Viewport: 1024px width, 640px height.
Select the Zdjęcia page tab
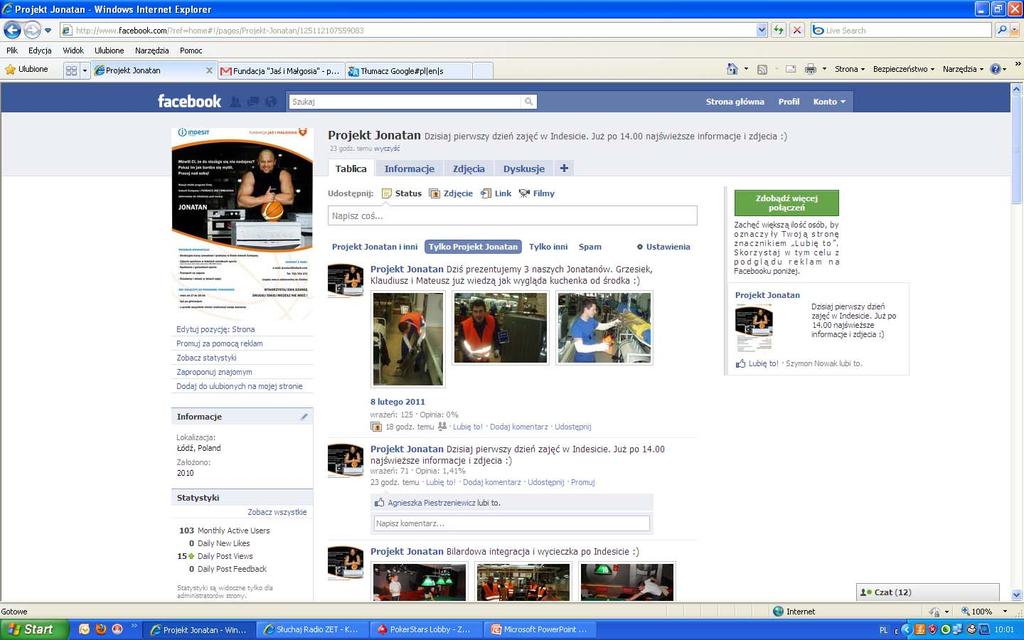pos(469,168)
